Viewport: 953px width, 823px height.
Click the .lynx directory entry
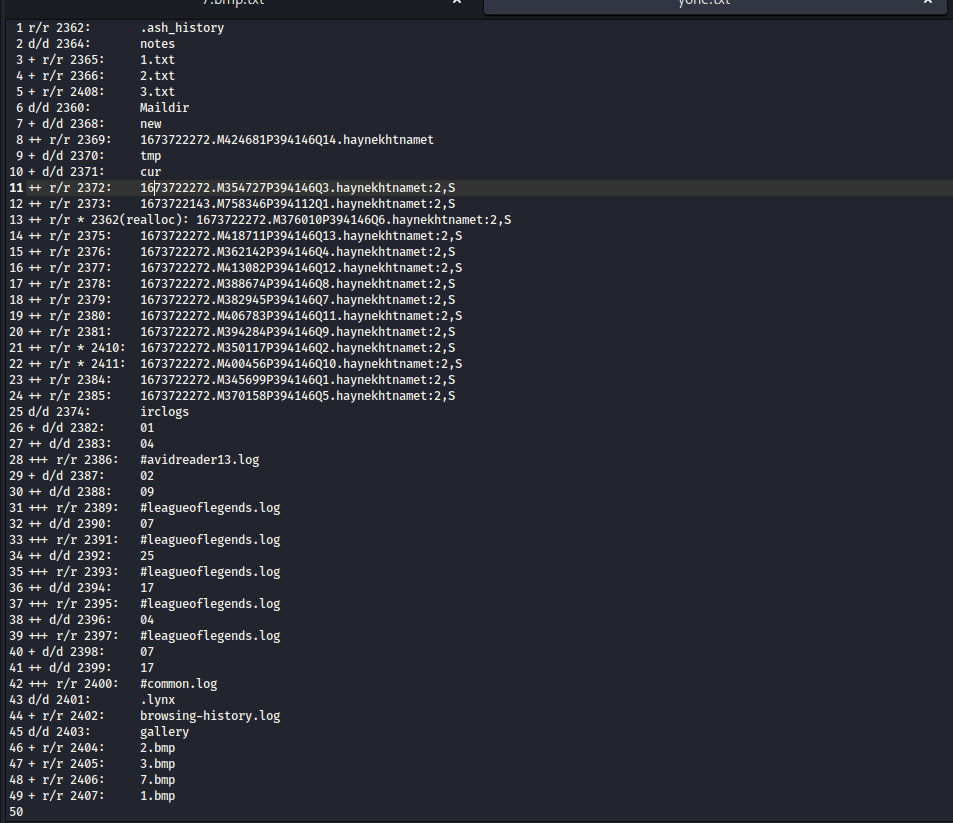pyautogui.click(x=157, y=700)
